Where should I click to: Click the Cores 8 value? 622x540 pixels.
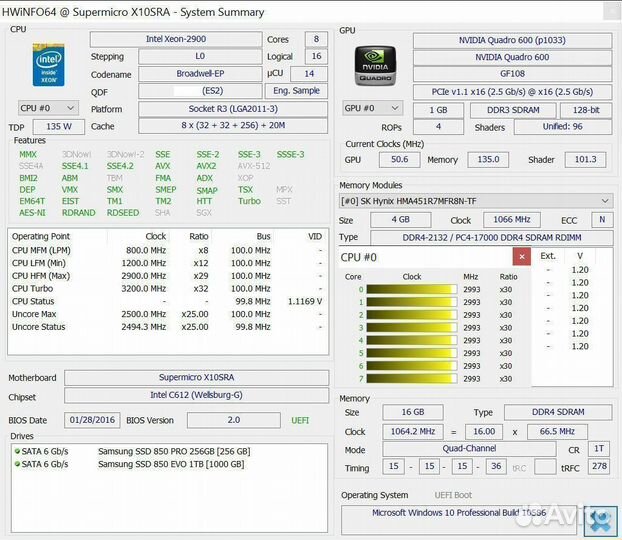coord(316,39)
